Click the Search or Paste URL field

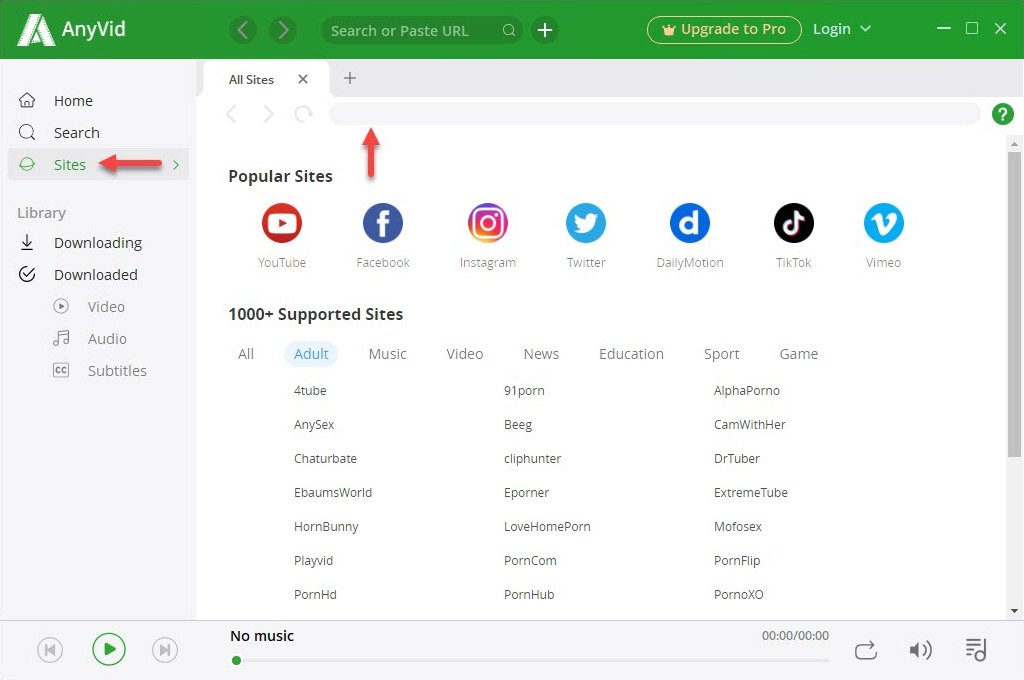click(x=421, y=30)
